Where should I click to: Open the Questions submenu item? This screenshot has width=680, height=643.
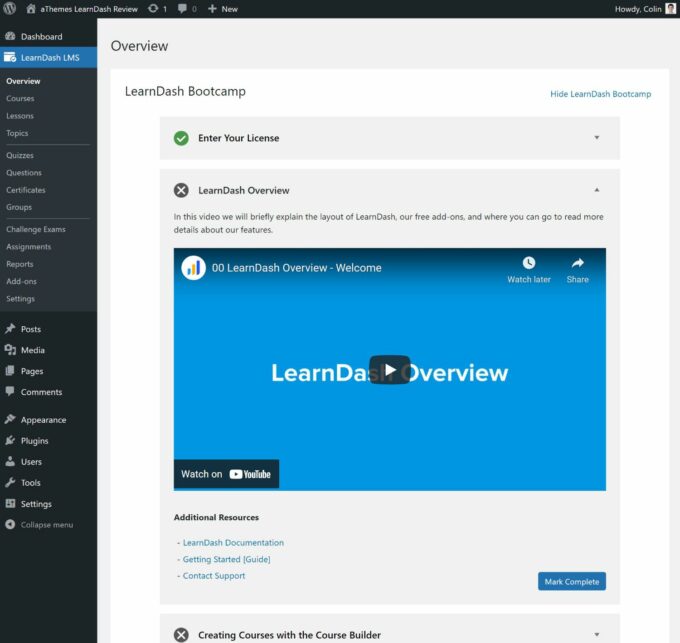click(24, 173)
